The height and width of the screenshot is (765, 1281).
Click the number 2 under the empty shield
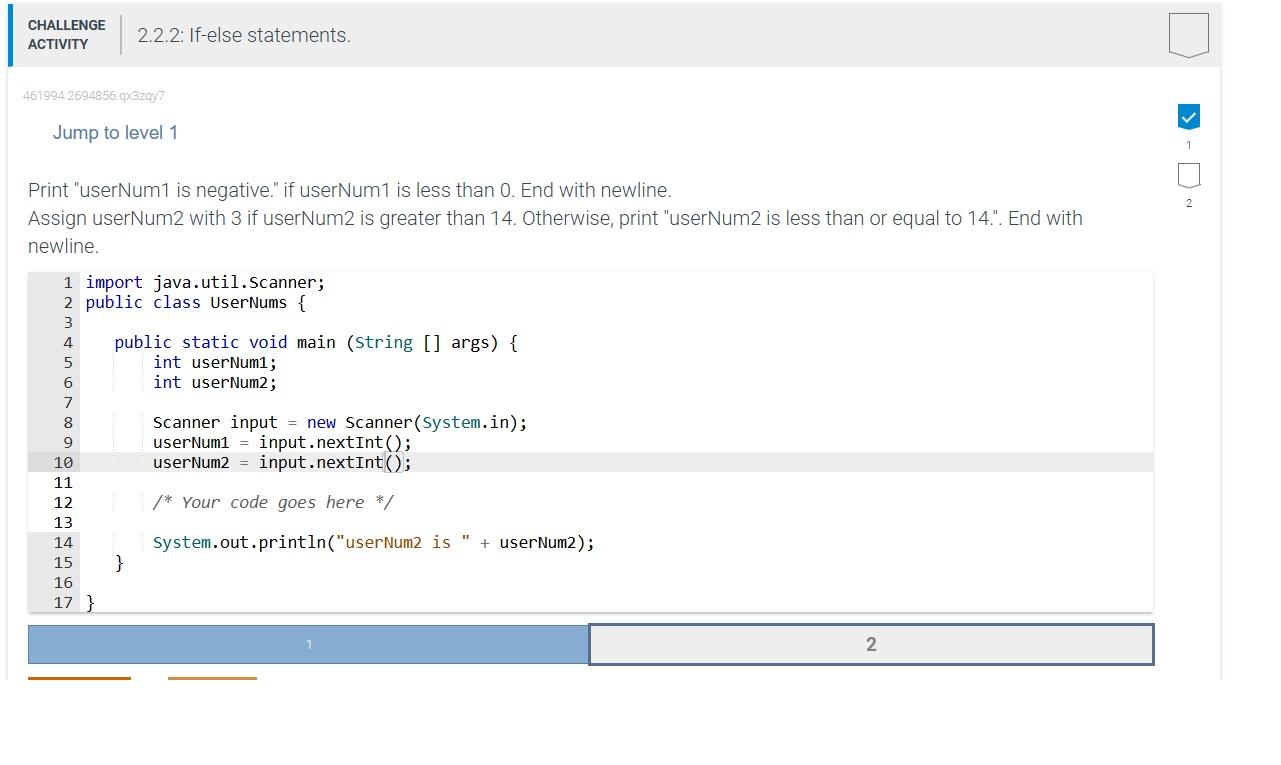(1188, 203)
